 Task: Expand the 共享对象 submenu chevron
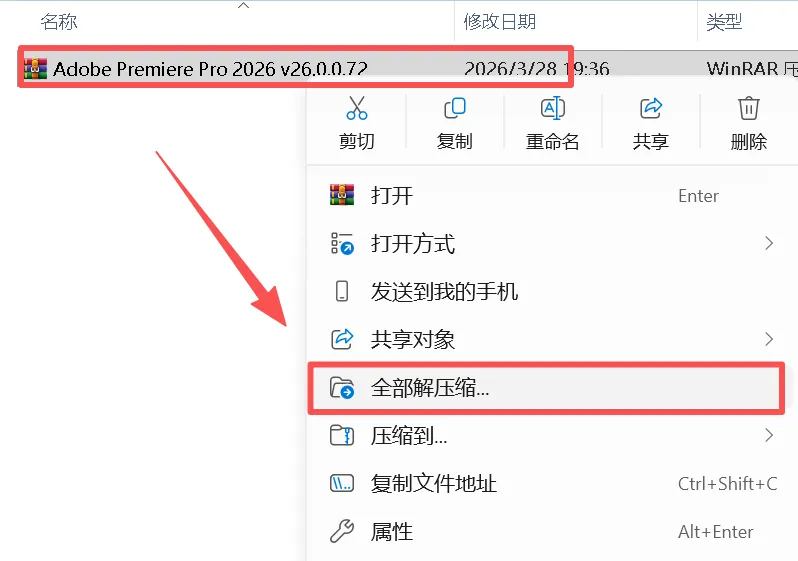tap(769, 339)
